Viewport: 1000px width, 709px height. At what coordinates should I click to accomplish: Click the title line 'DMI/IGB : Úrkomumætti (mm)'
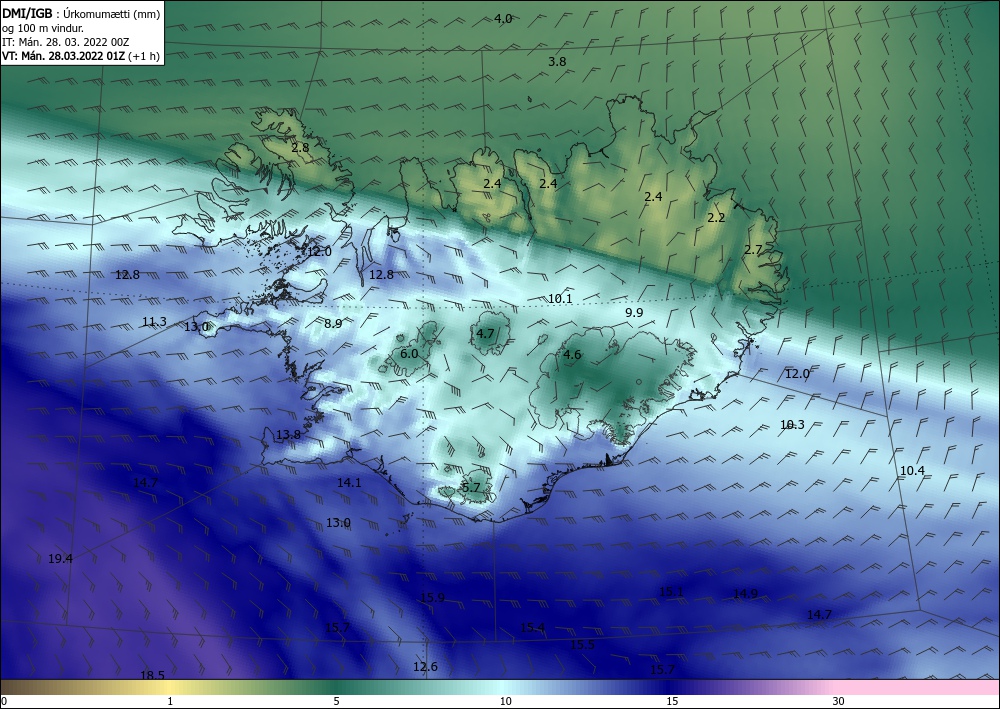coord(81,13)
